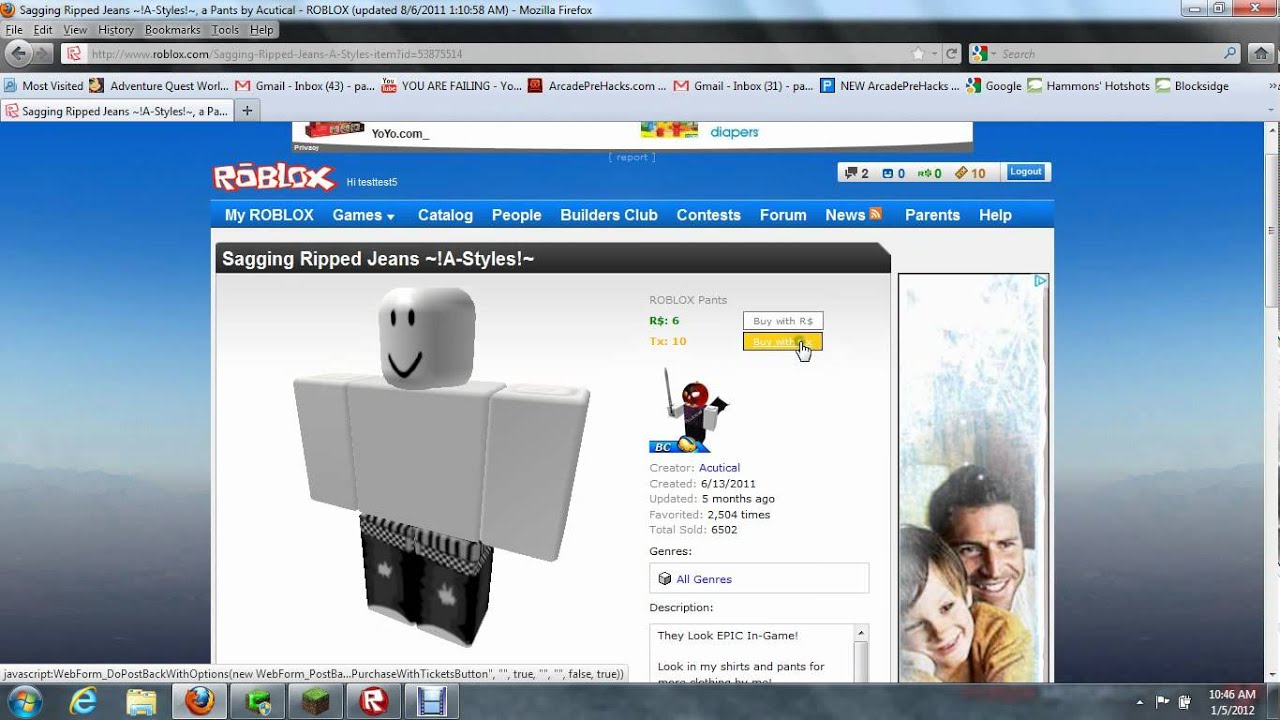Click the Home icon in Firefox toolbar
The height and width of the screenshot is (720, 1280).
click(1261, 54)
